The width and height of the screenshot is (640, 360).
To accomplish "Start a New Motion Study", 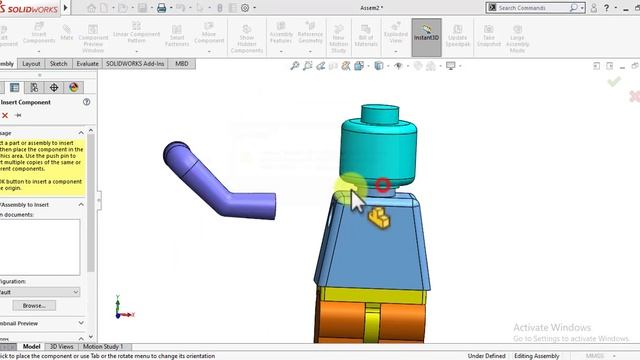I will (x=338, y=39).
